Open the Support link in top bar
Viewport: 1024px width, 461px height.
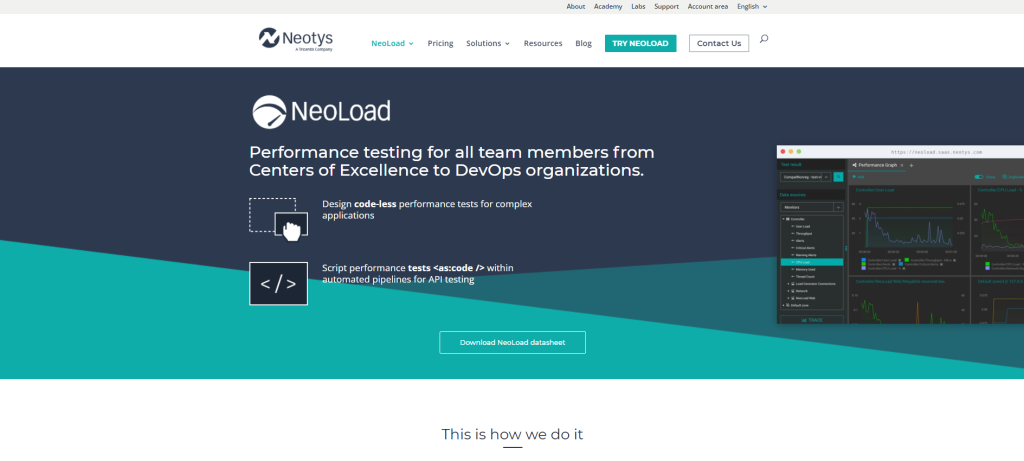(x=666, y=7)
